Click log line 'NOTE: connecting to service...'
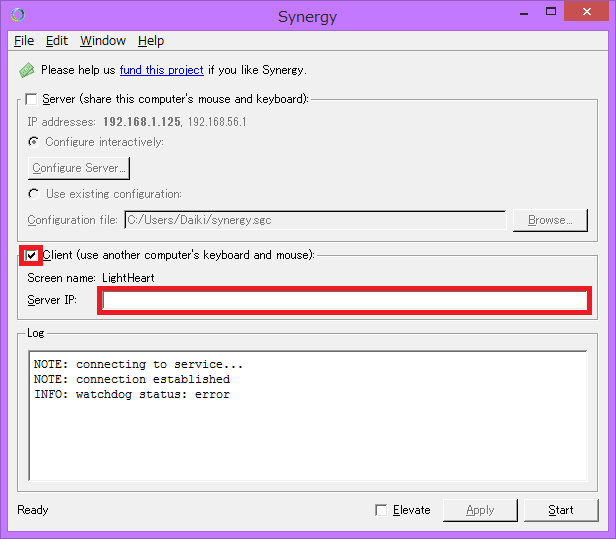The width and height of the screenshot is (616, 539). [138, 365]
